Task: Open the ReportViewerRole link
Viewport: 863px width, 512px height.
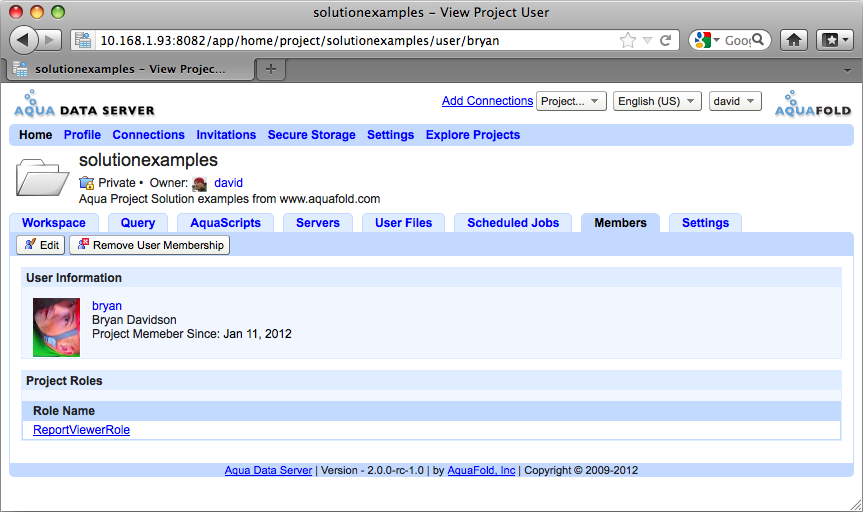Action: click(81, 430)
